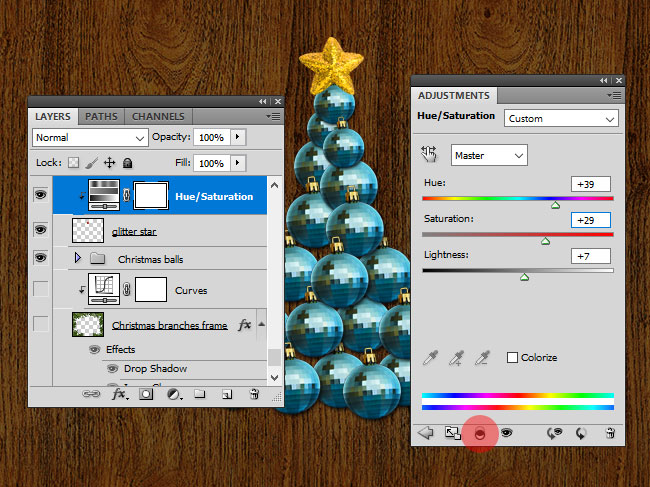The width and height of the screenshot is (650, 487).
Task: Open the Fill slider arrow
Action: (x=238, y=162)
